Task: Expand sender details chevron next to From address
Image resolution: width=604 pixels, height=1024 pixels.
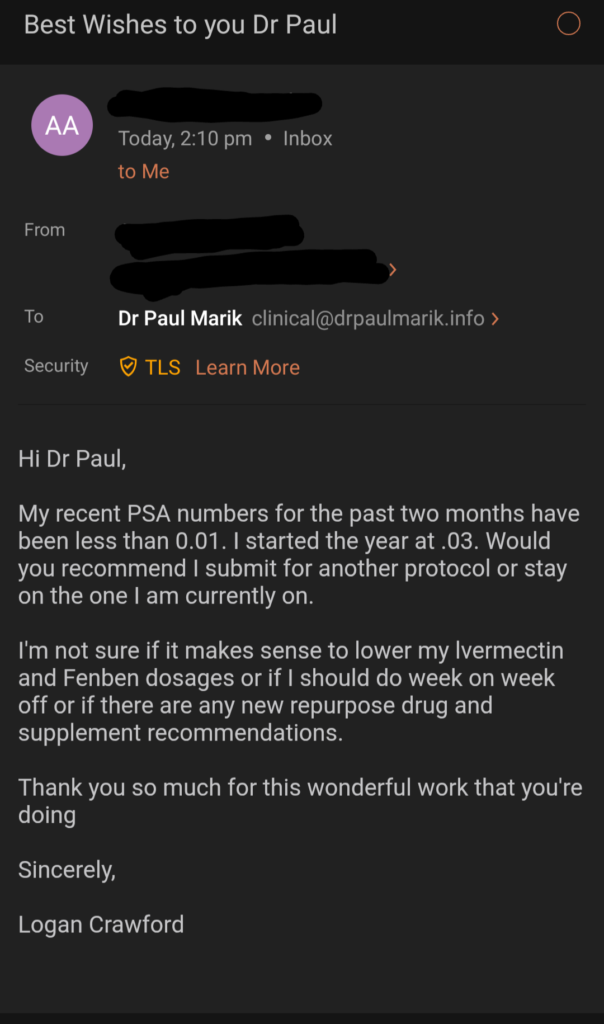Action: coord(392,270)
